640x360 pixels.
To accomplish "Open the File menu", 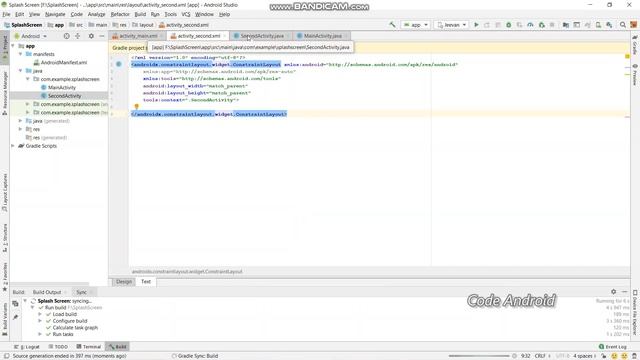I will click(x=7, y=14).
